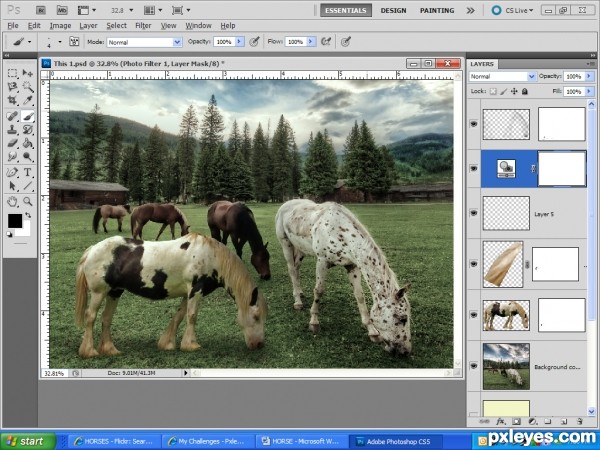The width and height of the screenshot is (600, 450).
Task: Select the History Brush tool
Action: click(x=27, y=129)
